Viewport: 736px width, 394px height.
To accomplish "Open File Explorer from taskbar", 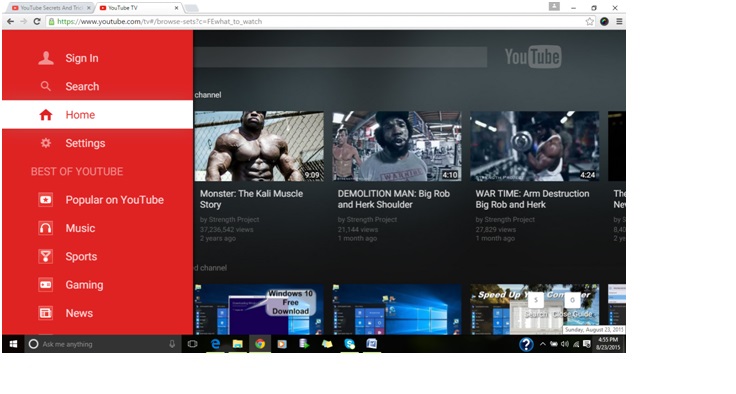I will [238, 344].
